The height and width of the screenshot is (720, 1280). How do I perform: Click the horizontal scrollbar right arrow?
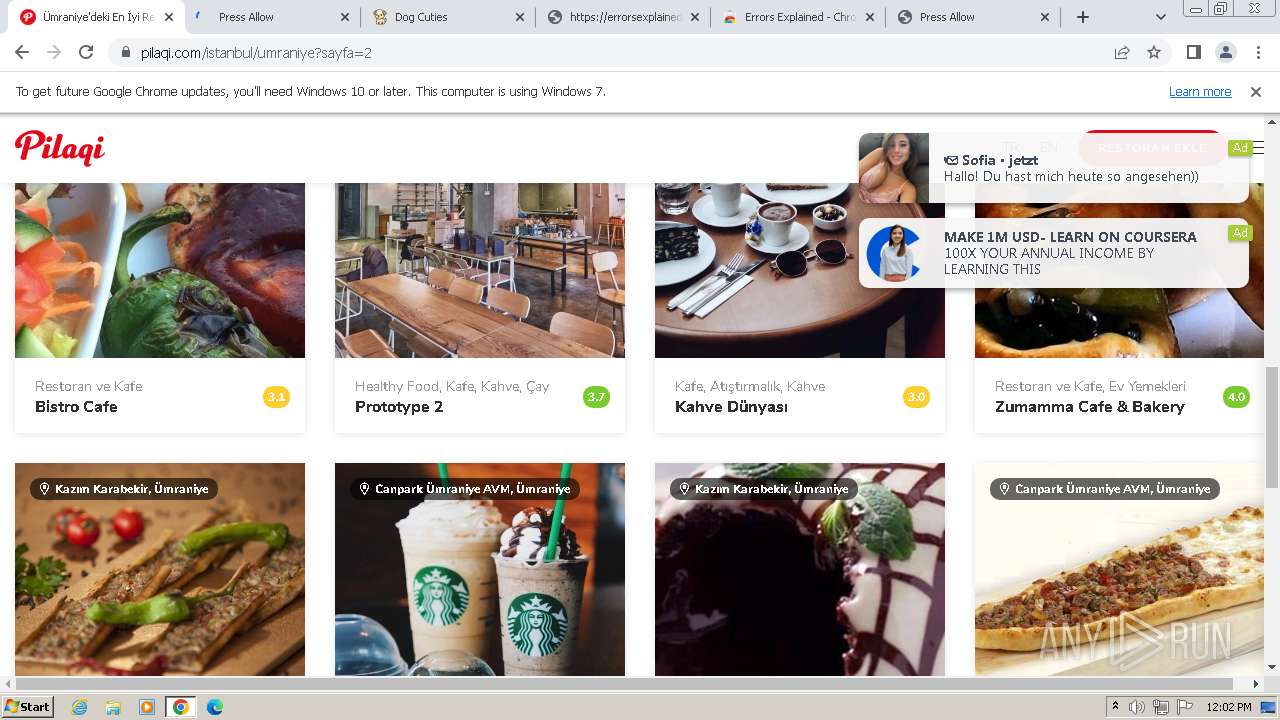coord(1257,684)
